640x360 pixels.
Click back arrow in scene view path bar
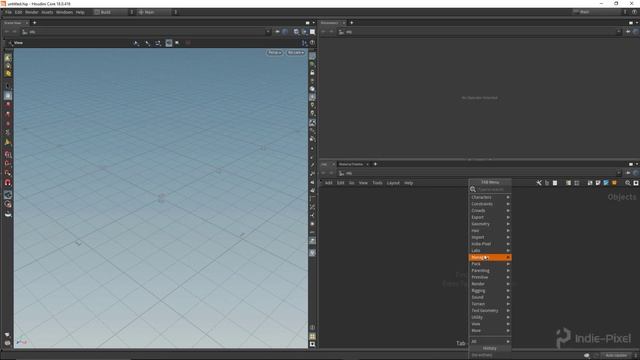tap(7, 32)
